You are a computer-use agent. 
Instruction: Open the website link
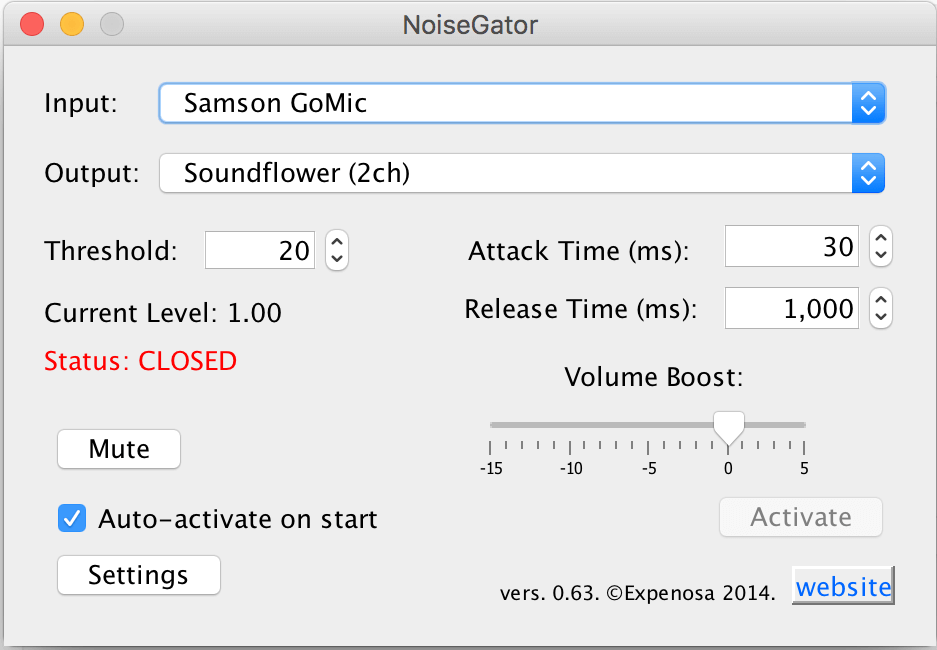843,586
